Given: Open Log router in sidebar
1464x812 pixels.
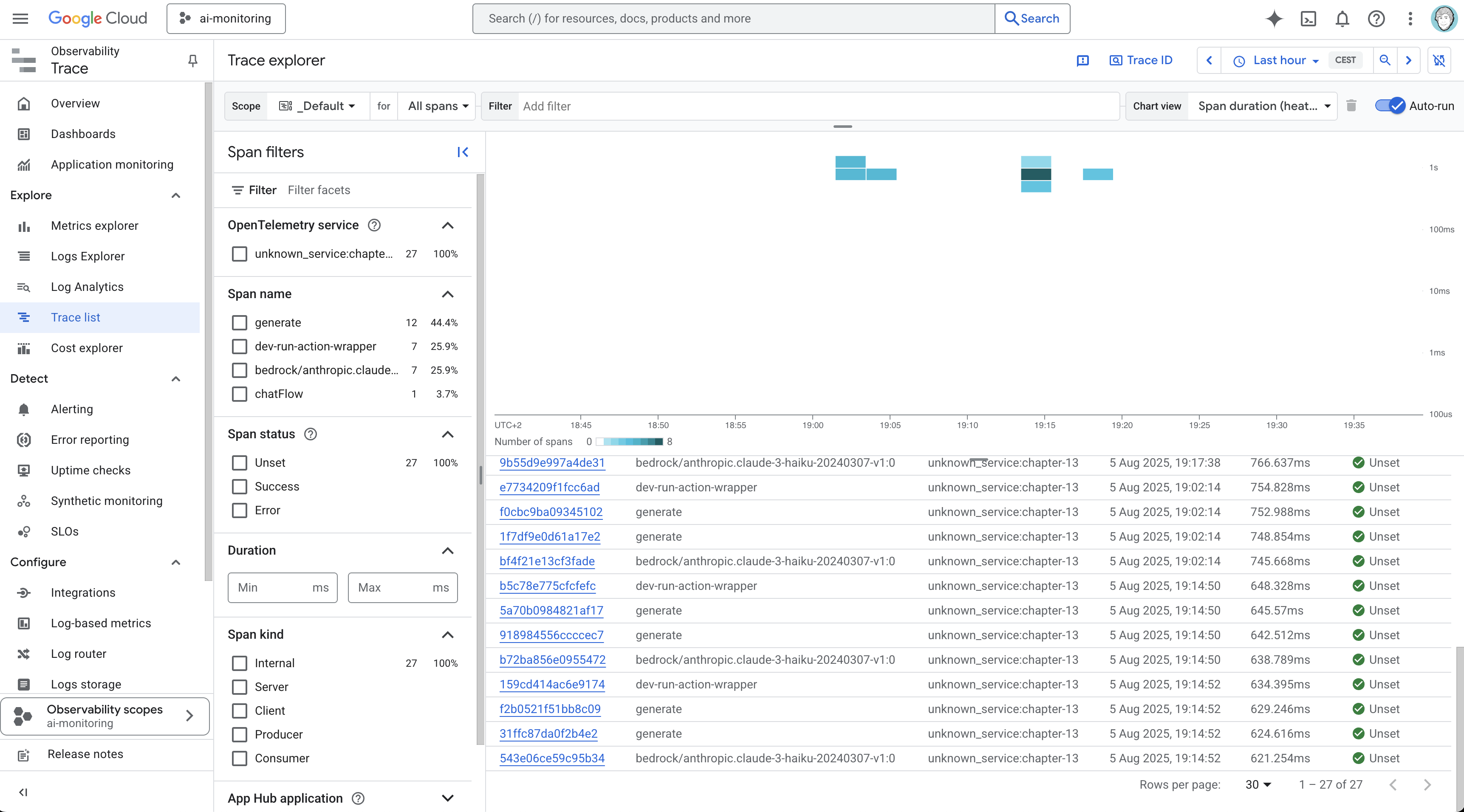Looking at the screenshot, I should [79, 654].
